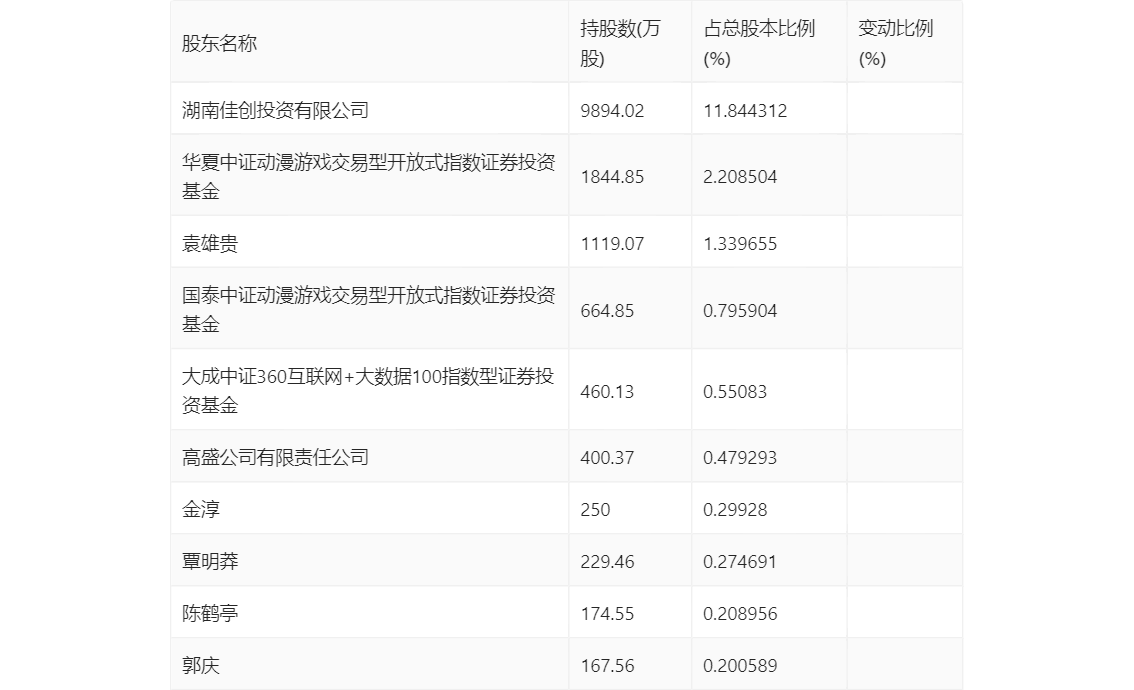Select 华夏中证动漫游戏交易型开放式指数证券投资基金 row name
1134x690 pixels.
click(368, 176)
